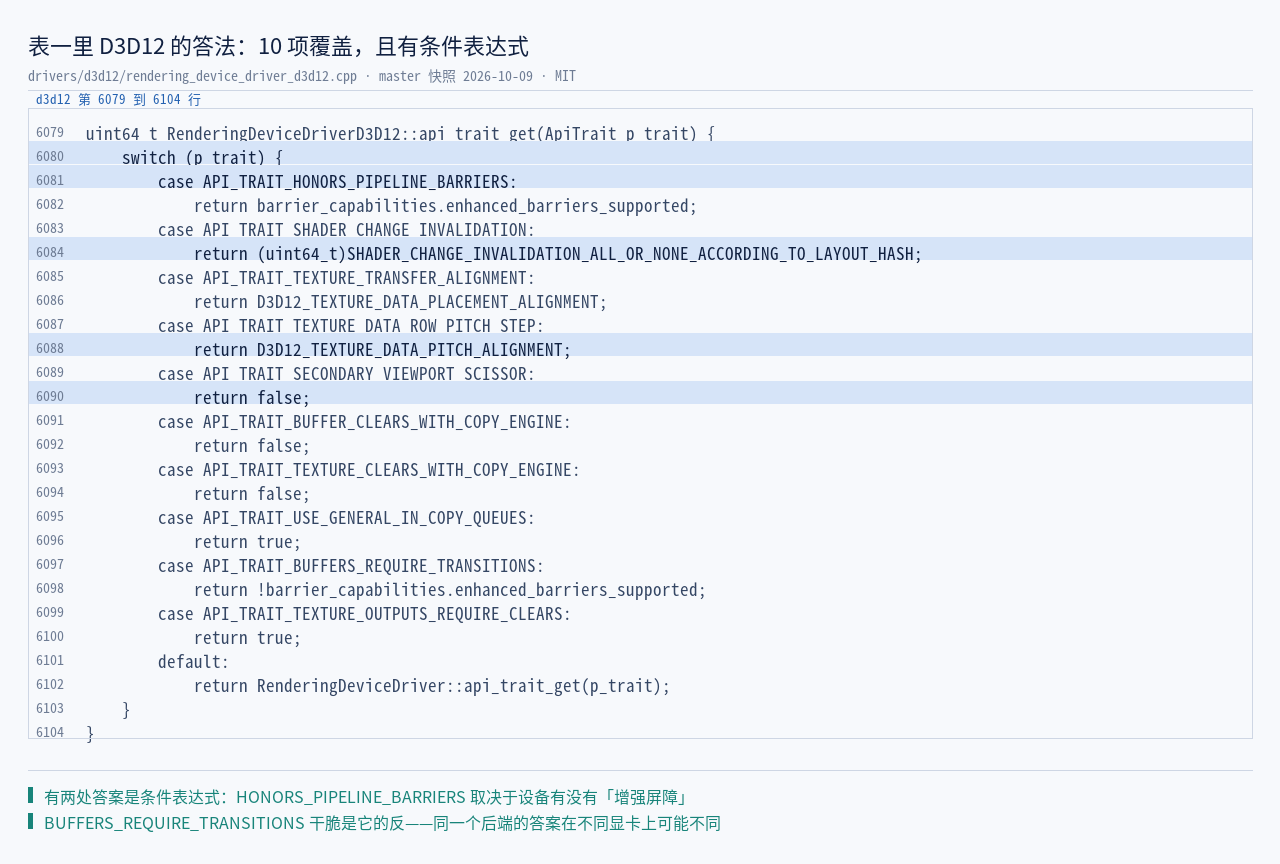This screenshot has height=864, width=1280.
Task: Click line number 6104 in the gutter
Action: (50, 733)
